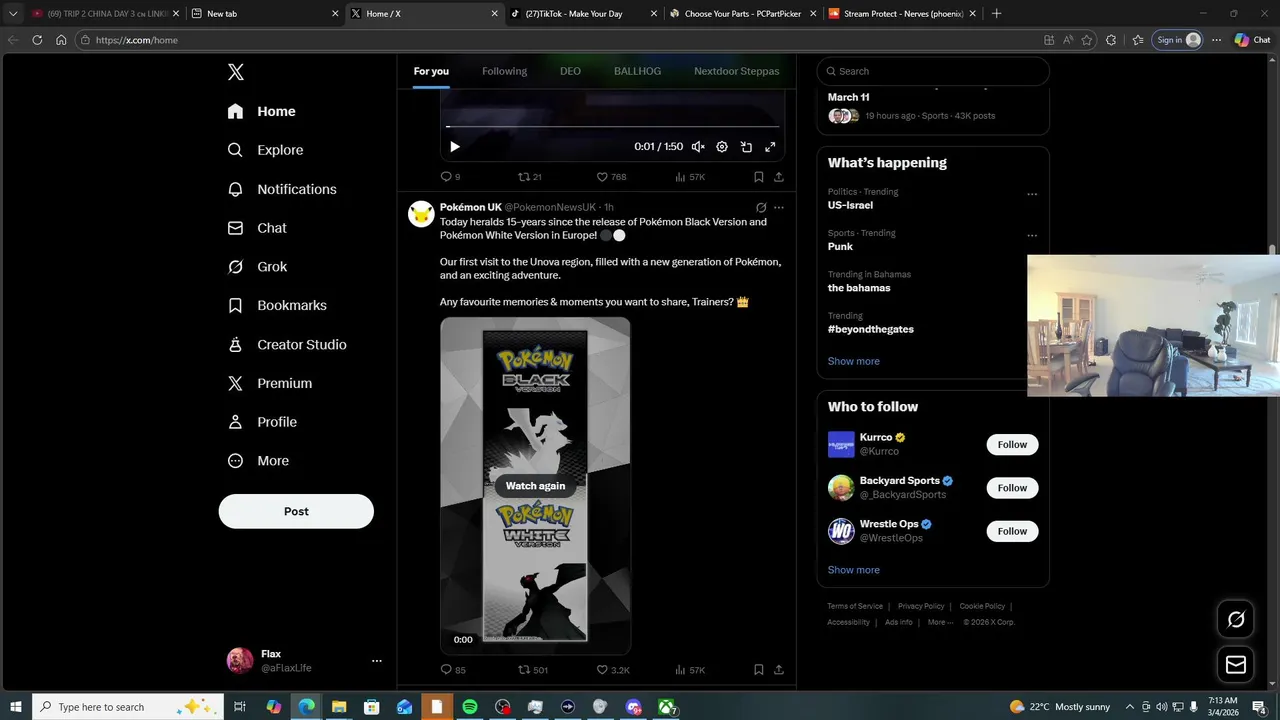Play the video at the top of the feed
Viewport: 1280px width, 720px height.
click(x=455, y=147)
